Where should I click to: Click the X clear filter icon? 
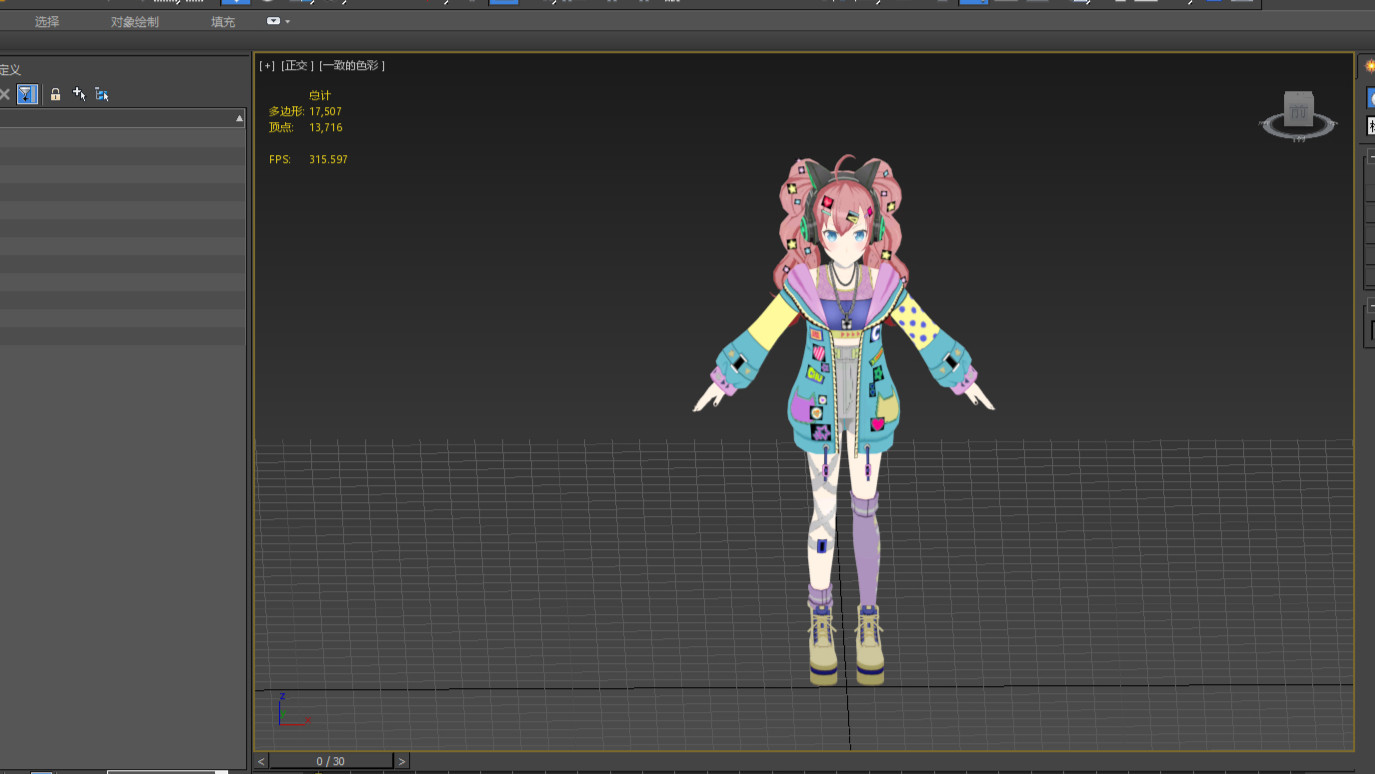[5, 94]
